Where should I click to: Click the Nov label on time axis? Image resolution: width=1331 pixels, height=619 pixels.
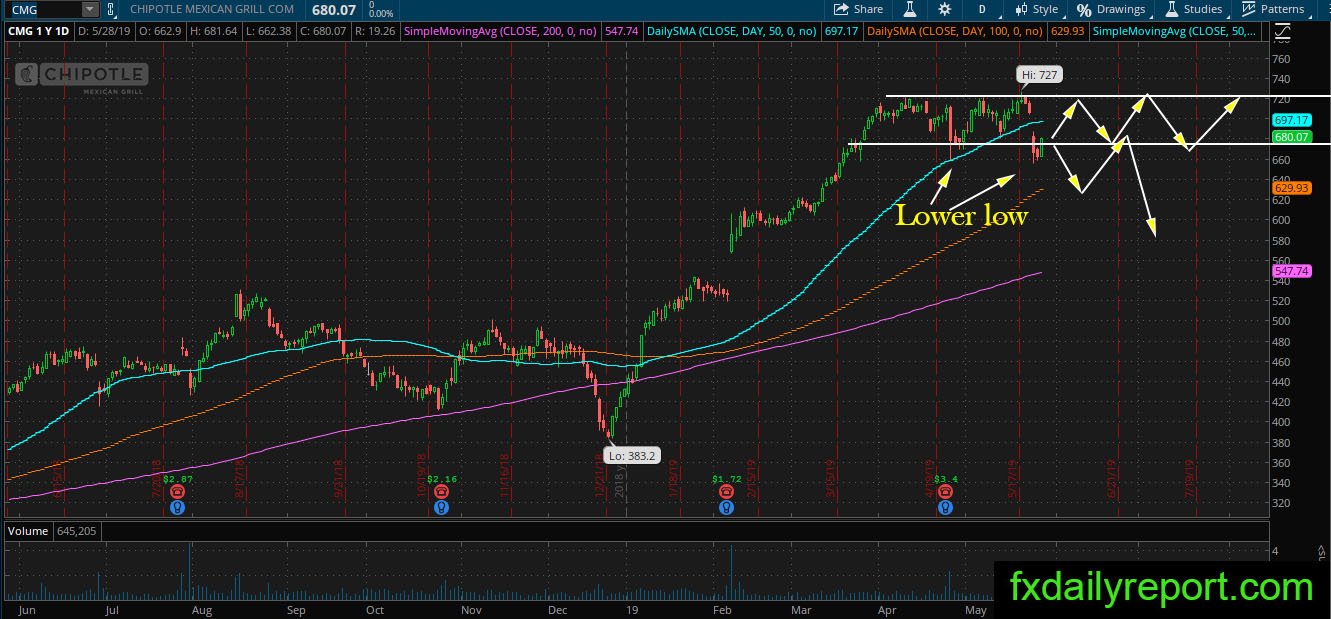(x=470, y=609)
